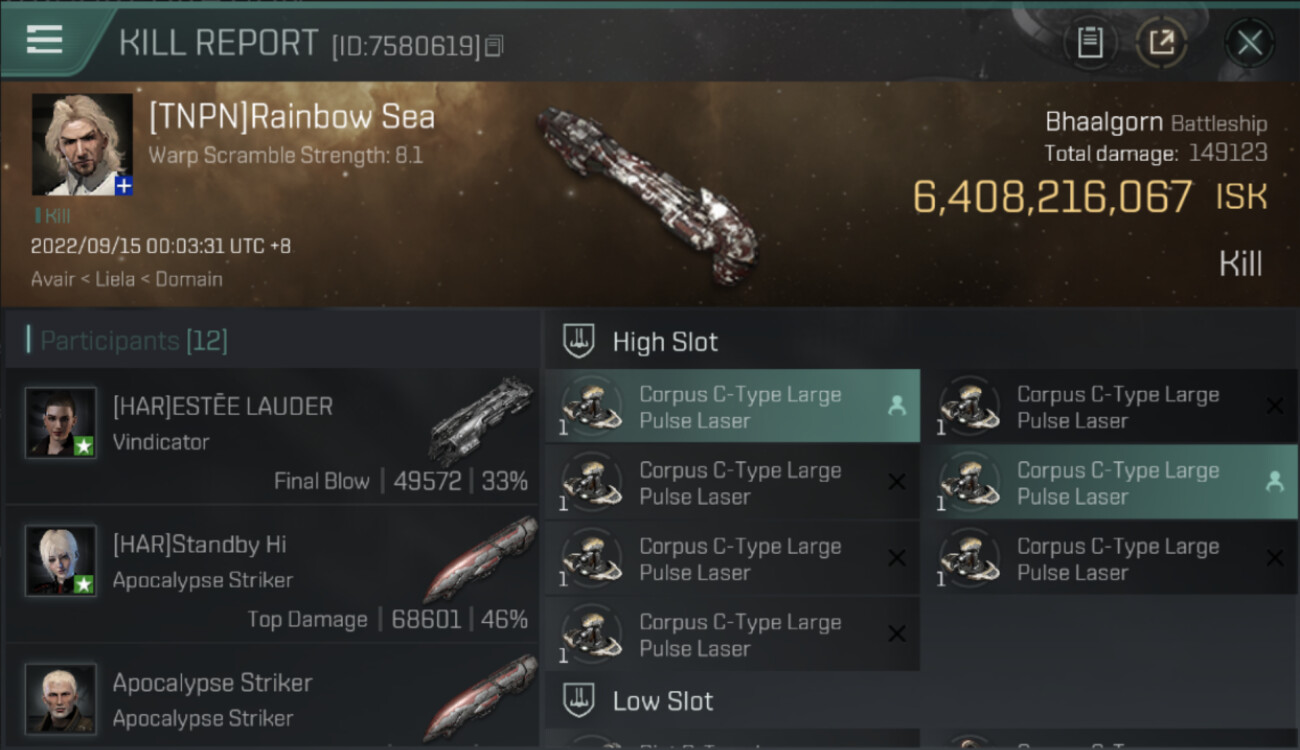Click the share kill report icon
Viewport: 1300px width, 750px height.
coord(1161,43)
